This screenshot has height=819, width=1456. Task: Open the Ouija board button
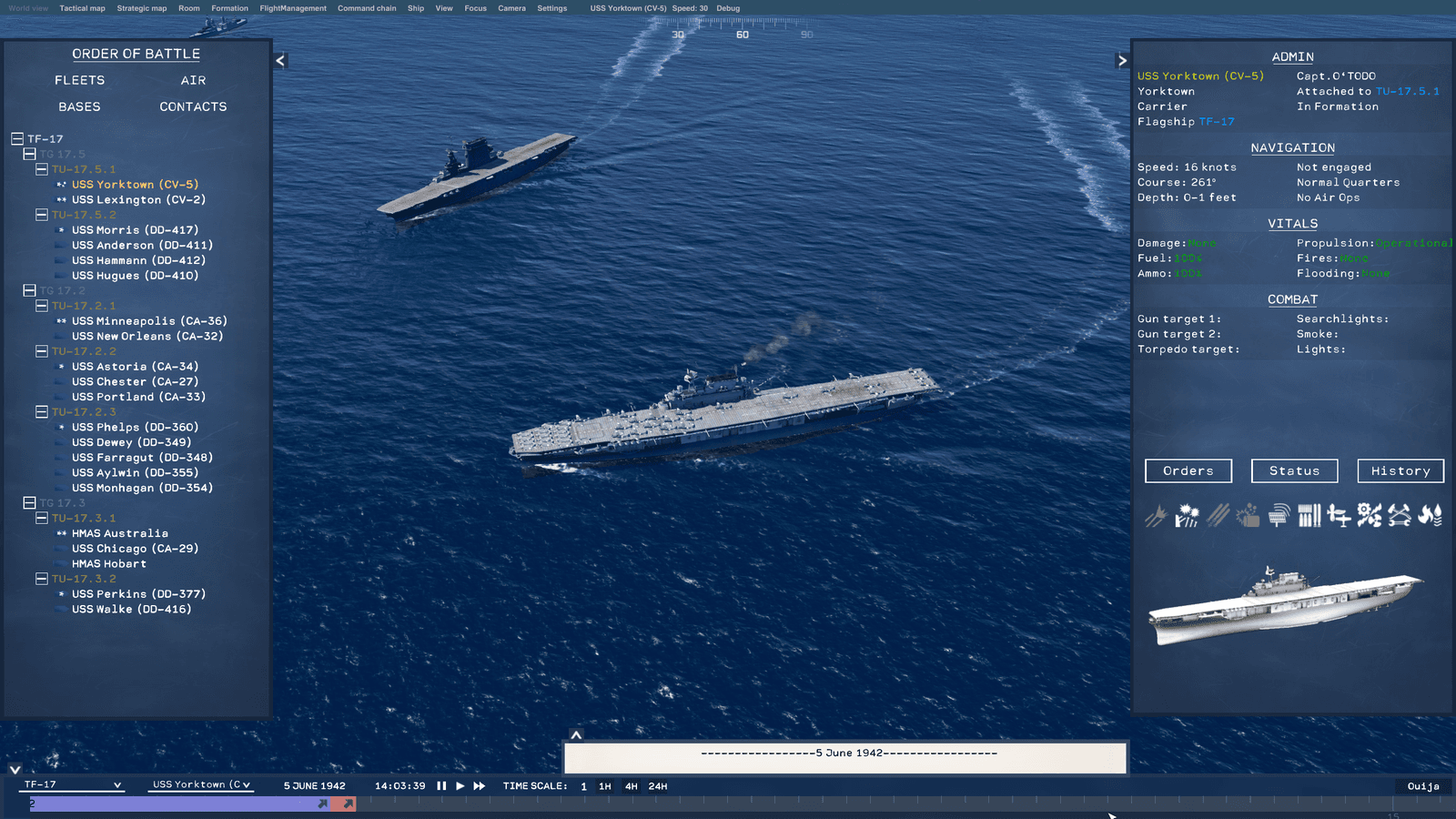1423,786
